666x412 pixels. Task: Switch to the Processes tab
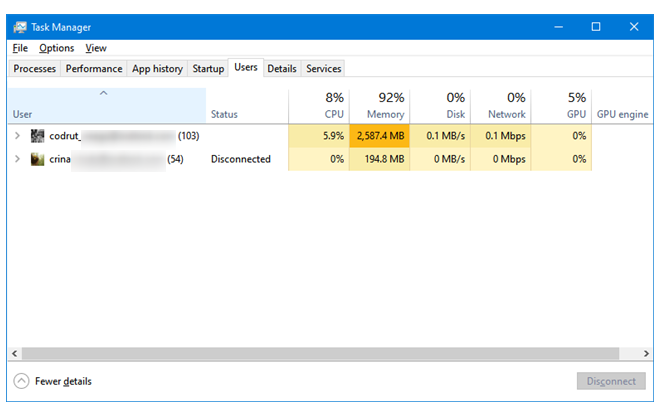tap(34, 68)
